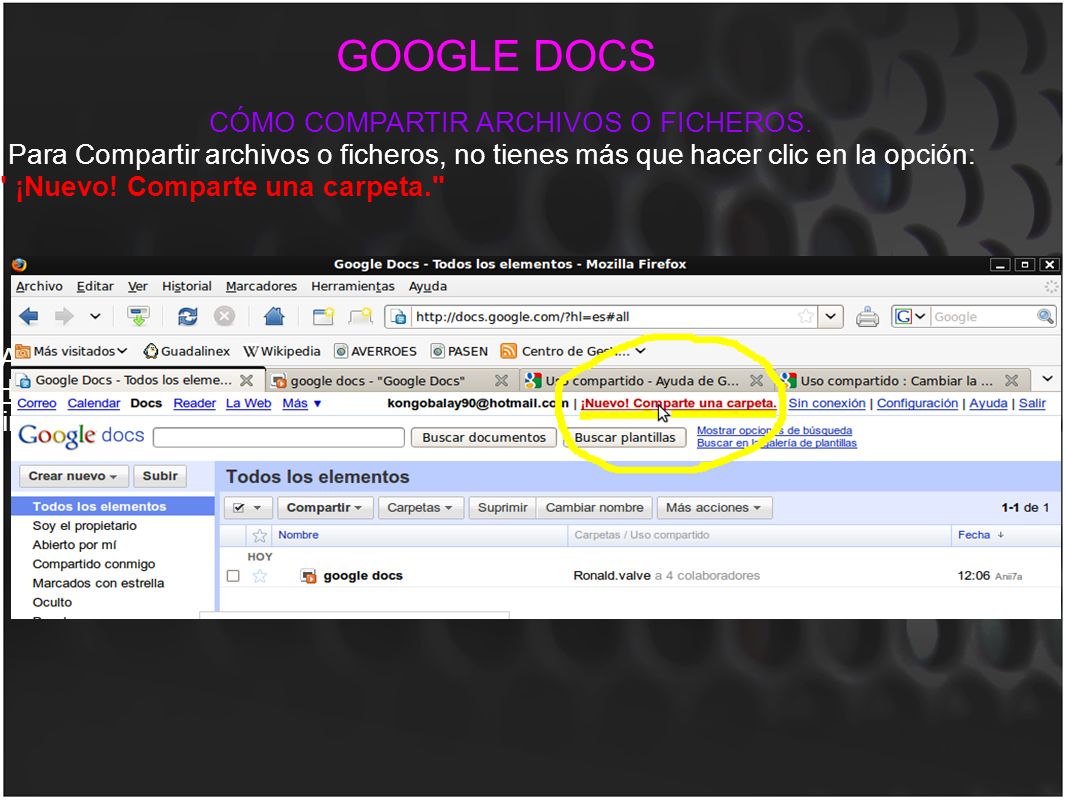Open the Crear nuevo dropdown
The height and width of the screenshot is (800, 1066).
tap(74, 476)
